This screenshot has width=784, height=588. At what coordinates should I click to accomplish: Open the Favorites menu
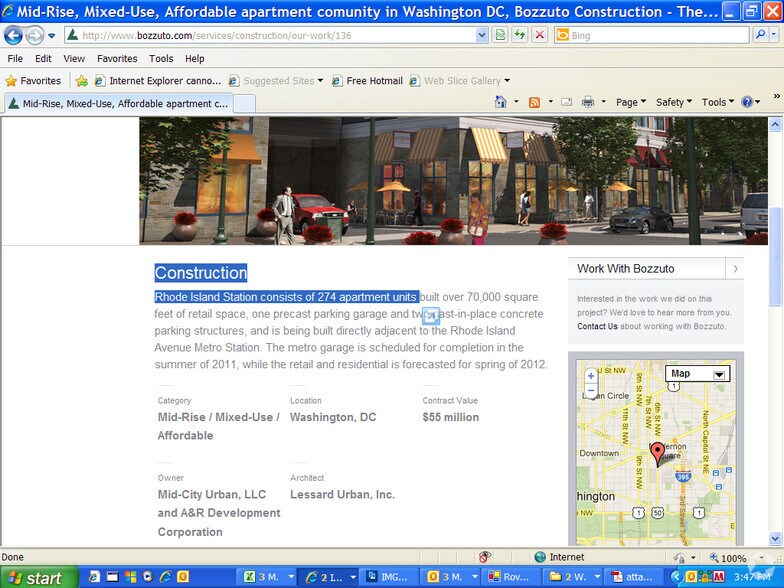117,58
